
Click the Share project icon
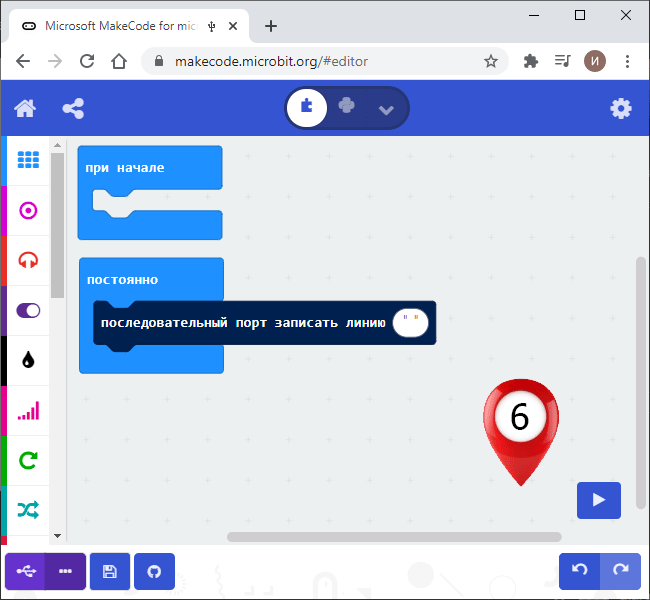73,109
